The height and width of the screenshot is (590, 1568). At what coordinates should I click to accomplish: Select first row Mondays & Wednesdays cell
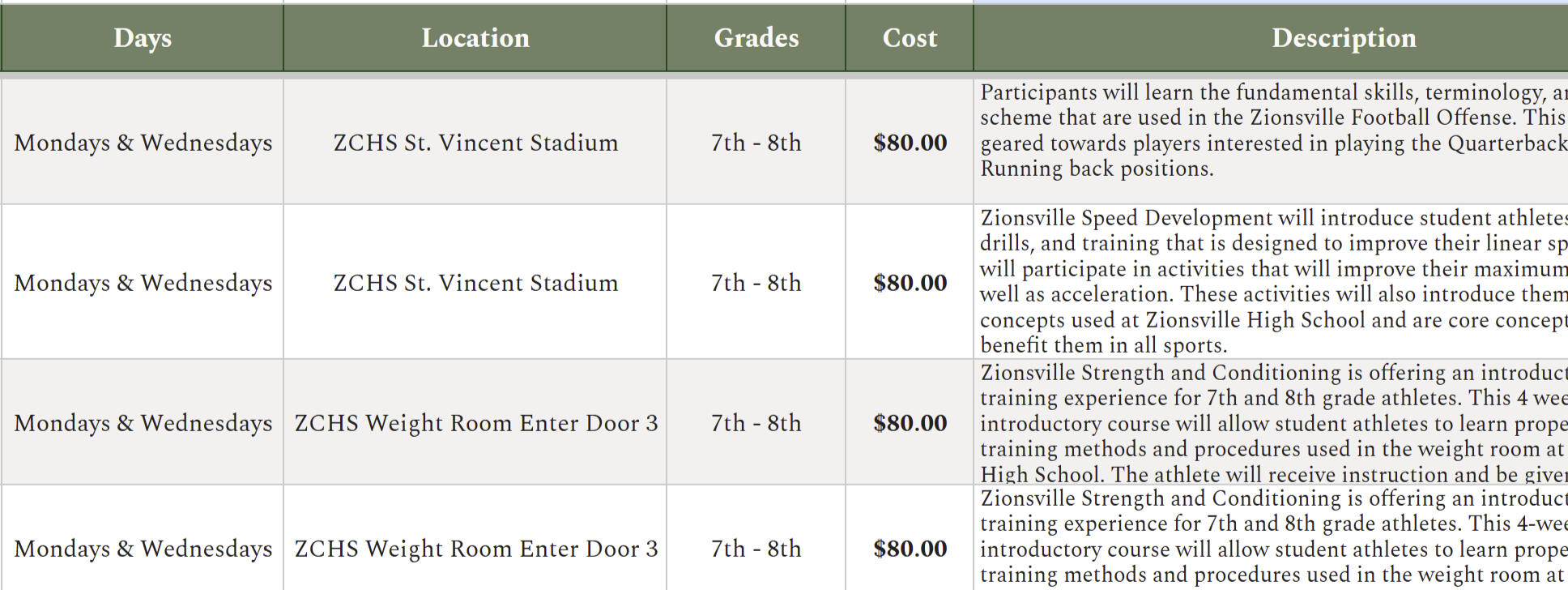[143, 143]
